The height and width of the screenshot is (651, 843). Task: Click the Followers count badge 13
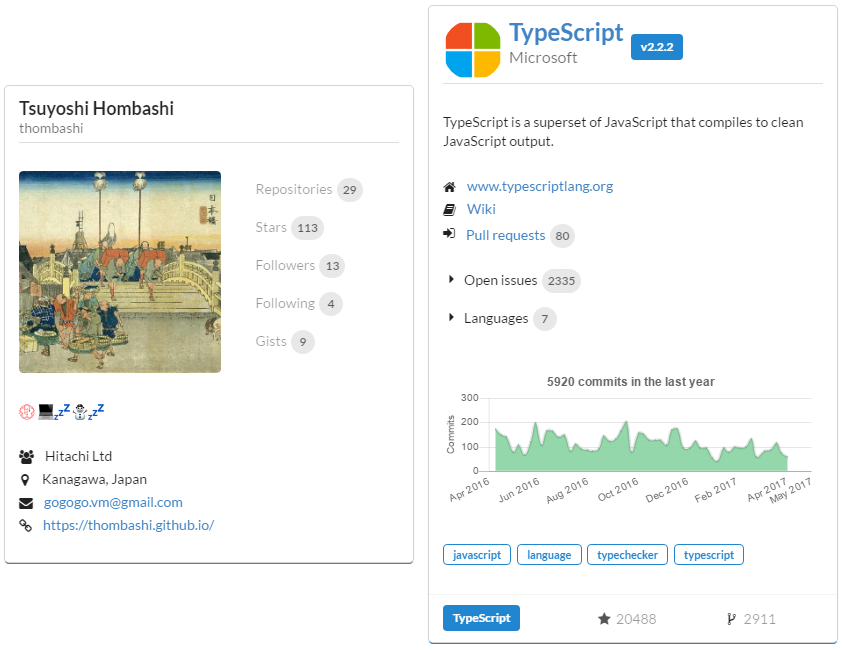pos(332,266)
